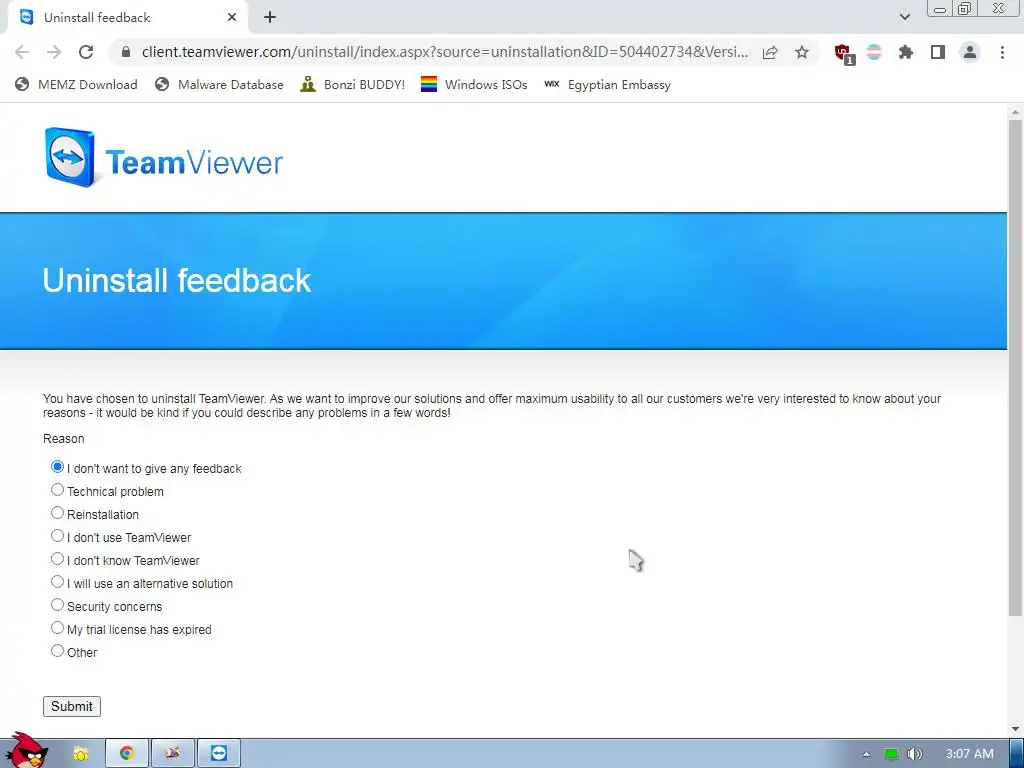Open TeamViewer from the taskbar
1024x768 pixels.
click(x=219, y=754)
